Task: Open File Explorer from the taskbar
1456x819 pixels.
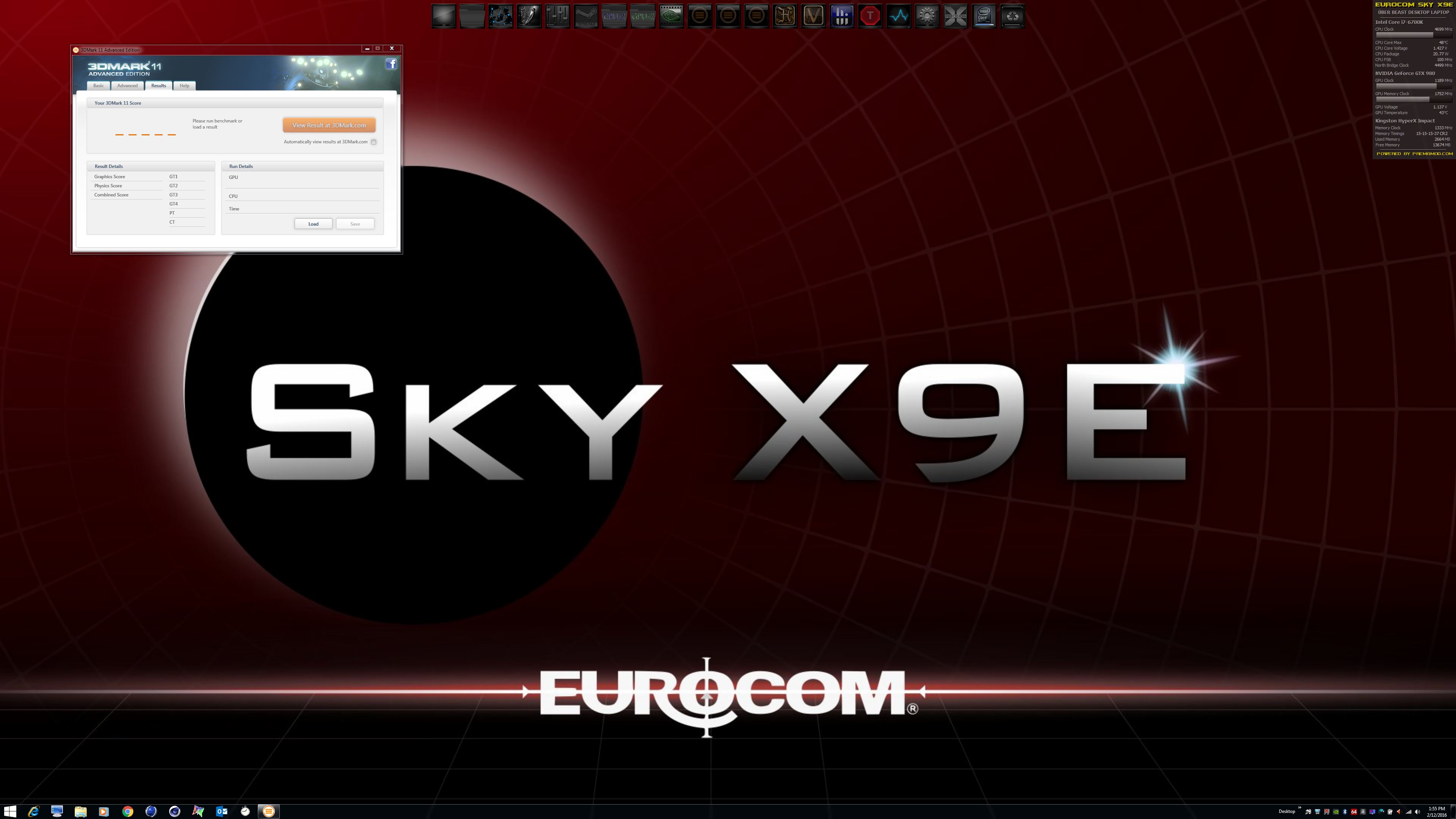Action: point(80,812)
